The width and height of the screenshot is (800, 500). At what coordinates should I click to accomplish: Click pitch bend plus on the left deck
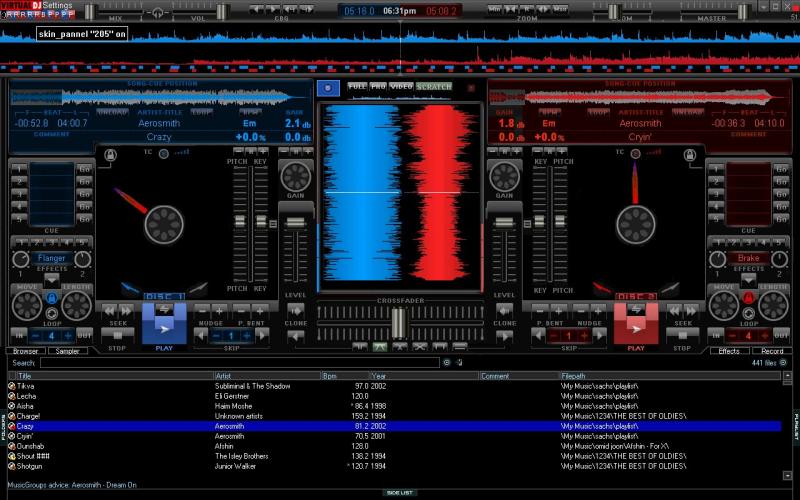pyautogui.click(x=260, y=310)
